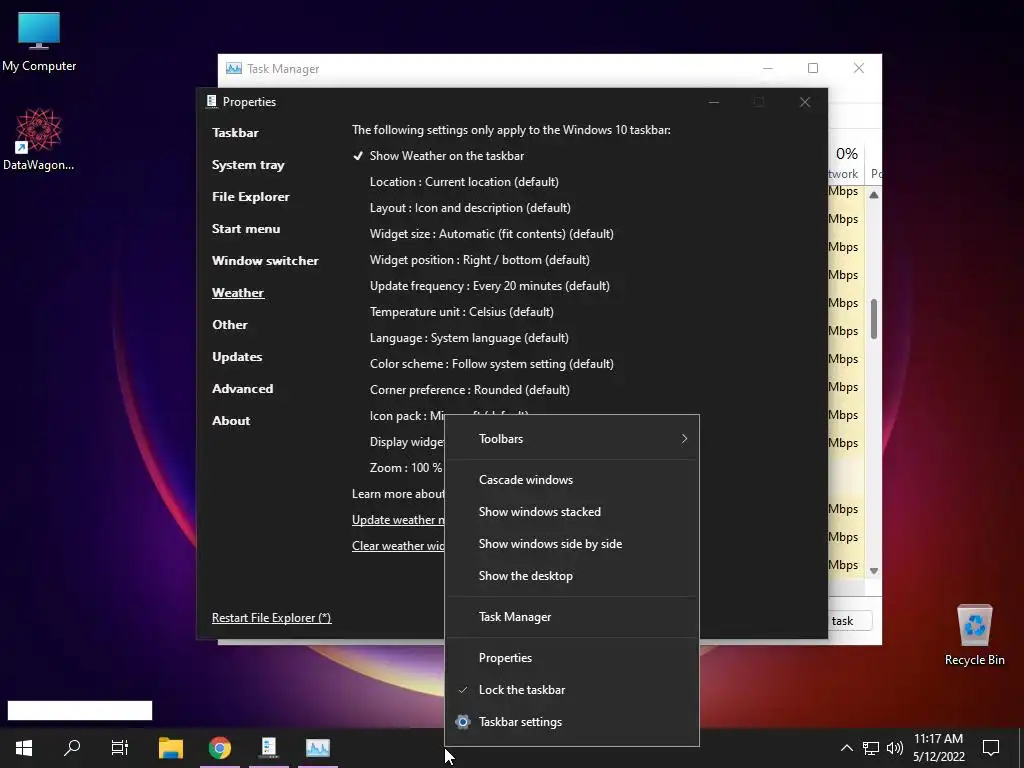Open the Window switcher section
Viewport: 1024px width, 768px height.
coord(265,261)
